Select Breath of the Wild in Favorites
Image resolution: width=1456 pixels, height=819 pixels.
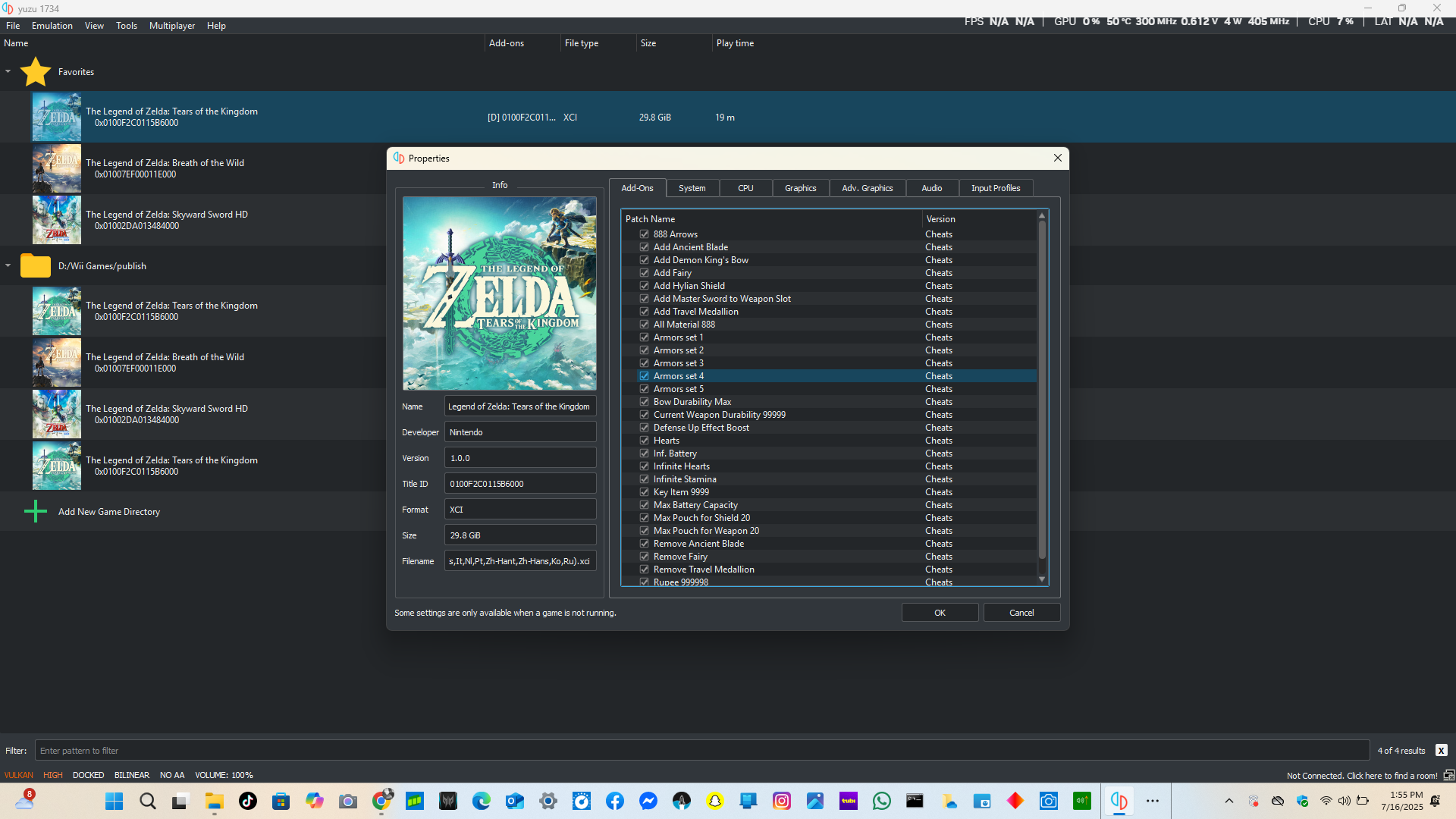point(165,168)
